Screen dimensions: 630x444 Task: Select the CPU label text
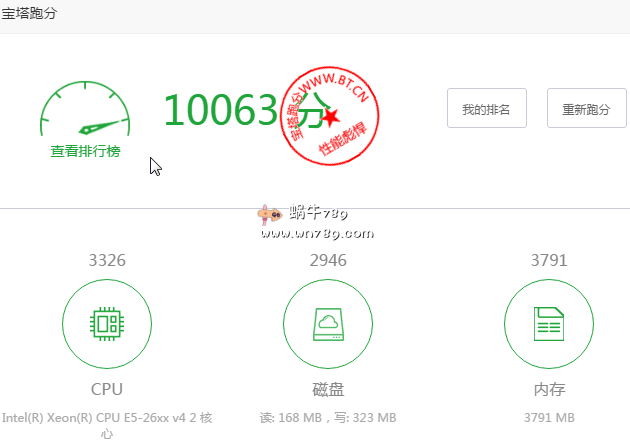coord(107,389)
